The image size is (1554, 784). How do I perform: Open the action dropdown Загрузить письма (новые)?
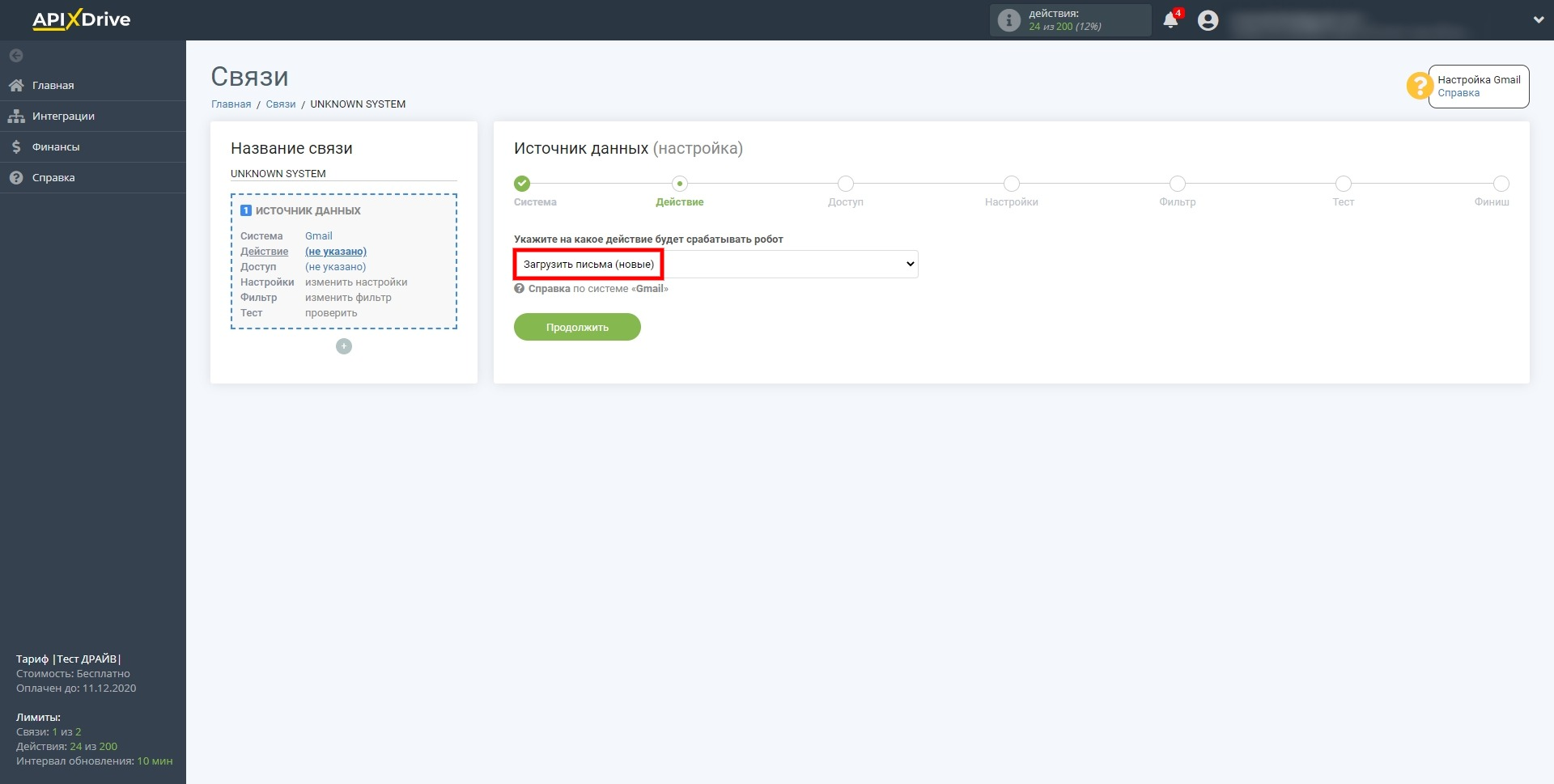click(x=716, y=264)
